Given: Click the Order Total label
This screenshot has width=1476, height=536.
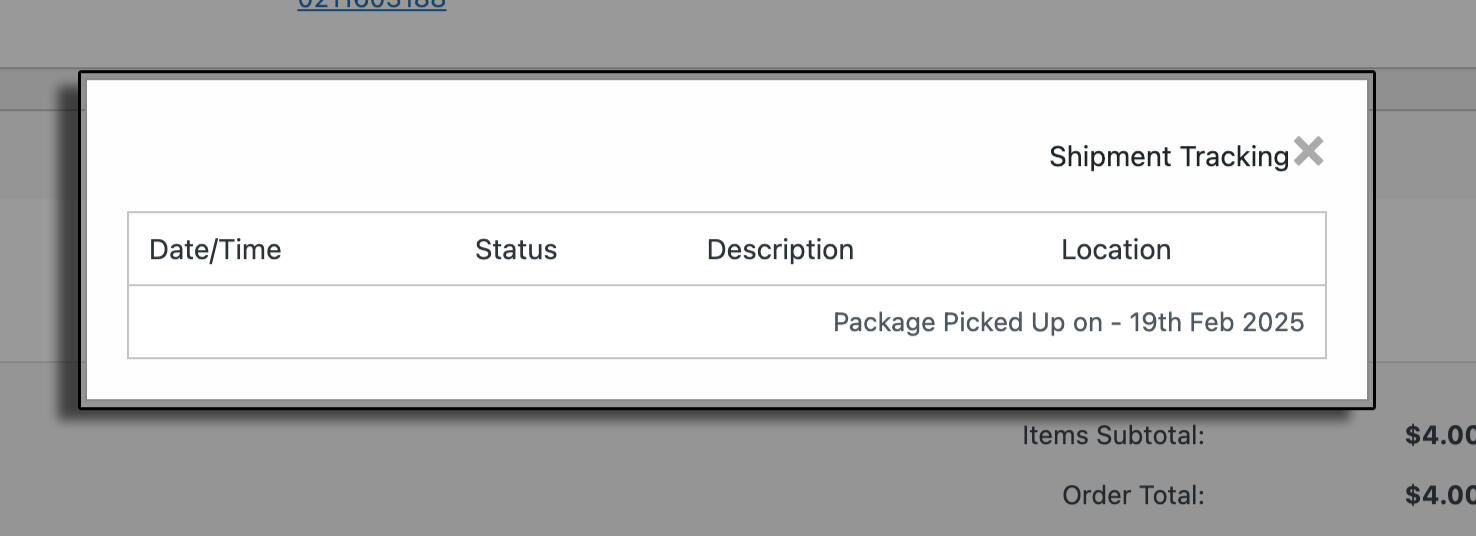Looking at the screenshot, I should (x=1133, y=496).
